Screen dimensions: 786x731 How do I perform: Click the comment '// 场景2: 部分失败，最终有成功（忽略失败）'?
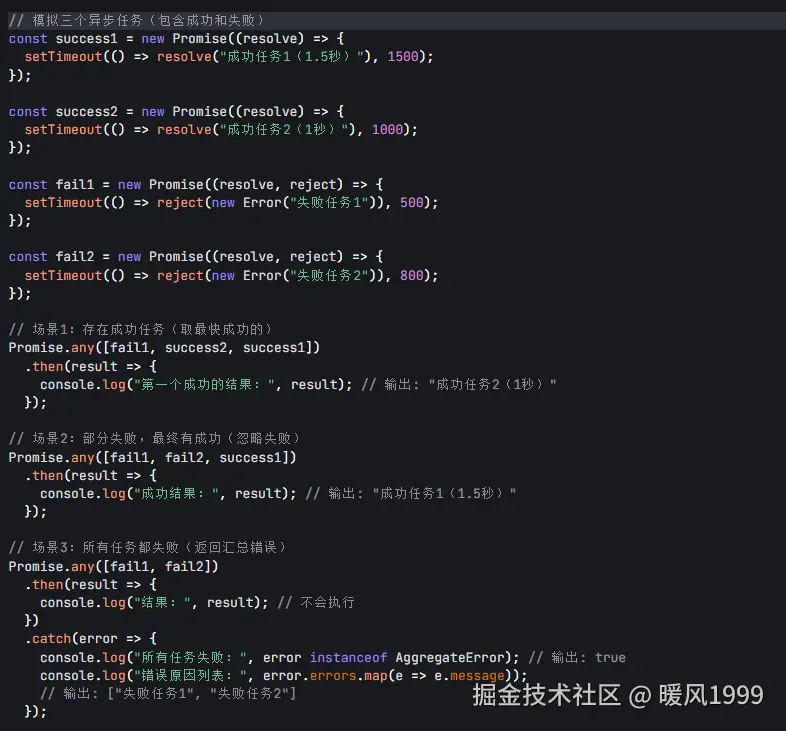tap(155, 438)
